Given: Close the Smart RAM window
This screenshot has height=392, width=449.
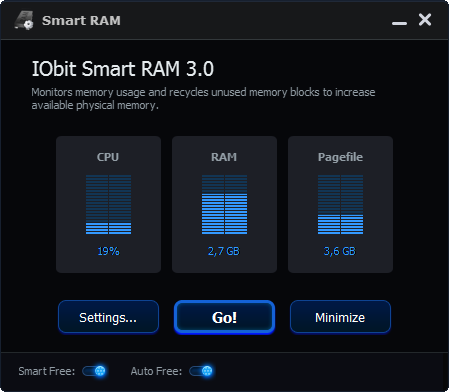Looking at the screenshot, I should [425, 20].
